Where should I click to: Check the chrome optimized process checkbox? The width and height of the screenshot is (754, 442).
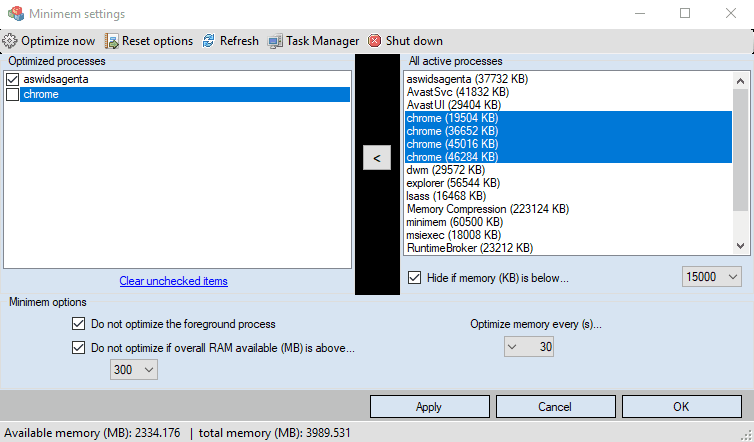(x=13, y=94)
